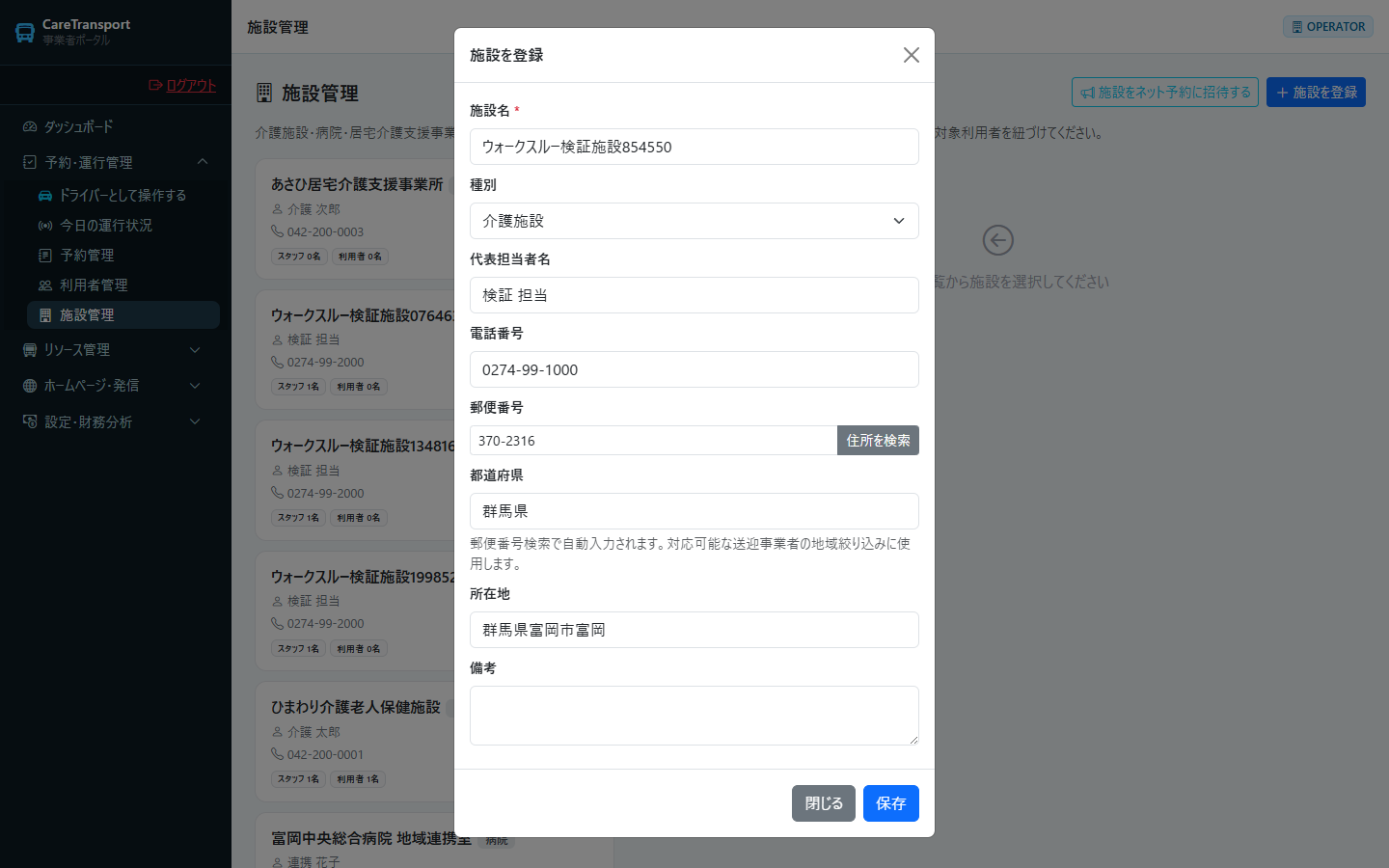Open ドライバーとして操作する menu item
Screen dimensions: 1389x868
123,195
